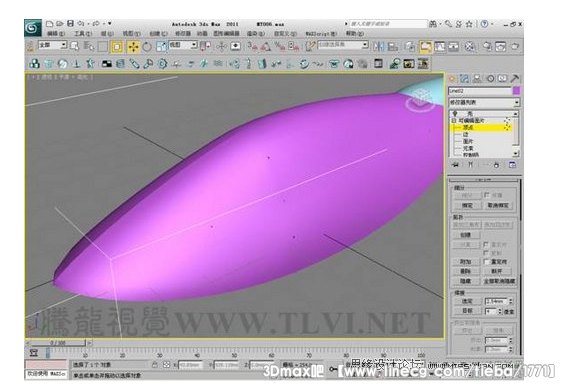Click the Align tool icon
The width and height of the screenshot is (584, 388).
click(x=393, y=46)
